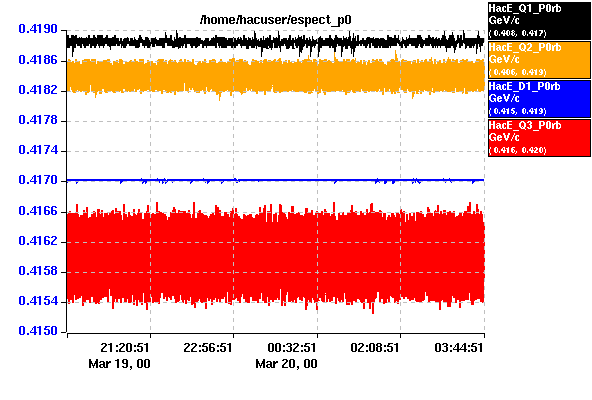Click the 0.4174 y-axis label
Viewport: 592px width, 400px height.
tap(38, 150)
